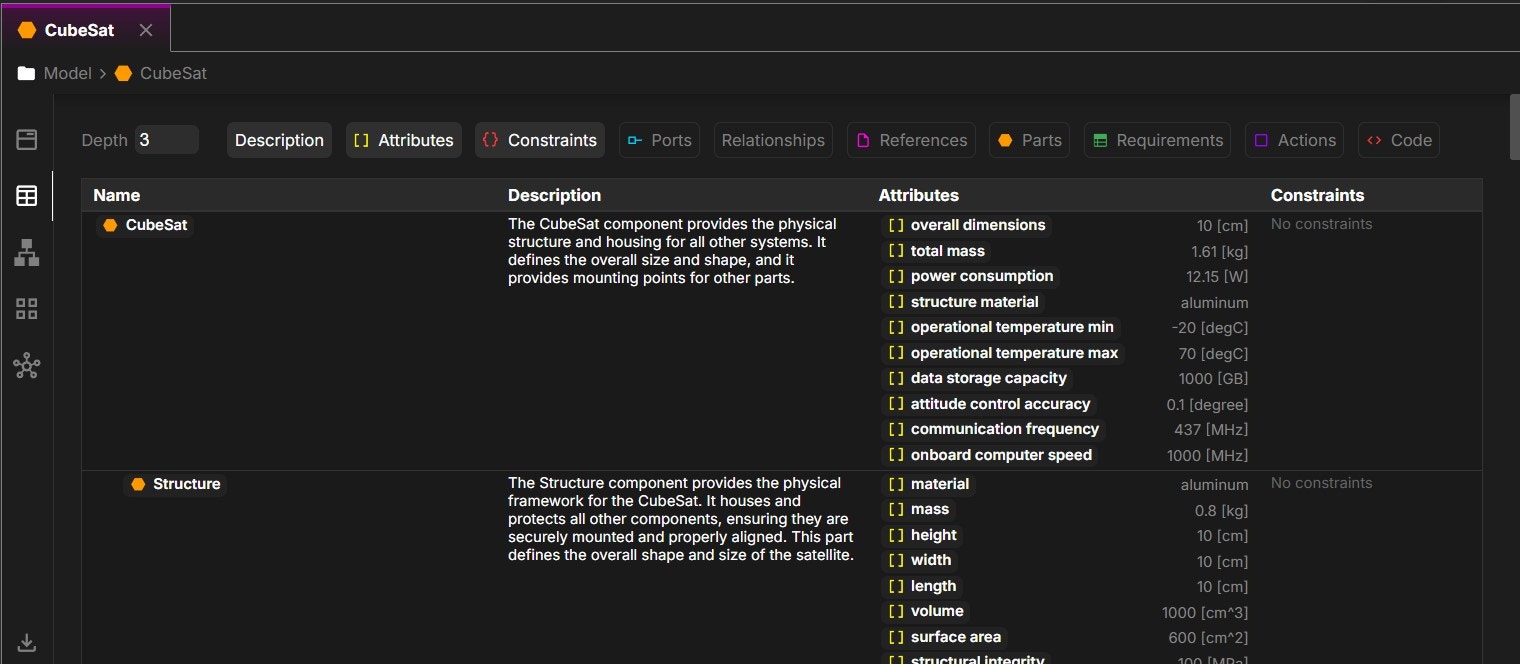Screen dimensions: 1520x664
Task: Toggle the References column
Action: point(911,140)
